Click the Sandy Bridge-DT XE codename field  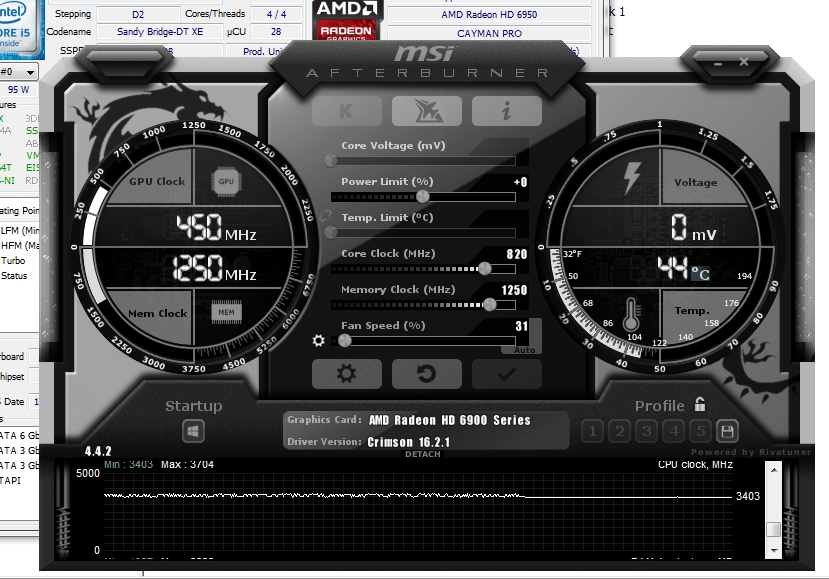click(x=160, y=32)
